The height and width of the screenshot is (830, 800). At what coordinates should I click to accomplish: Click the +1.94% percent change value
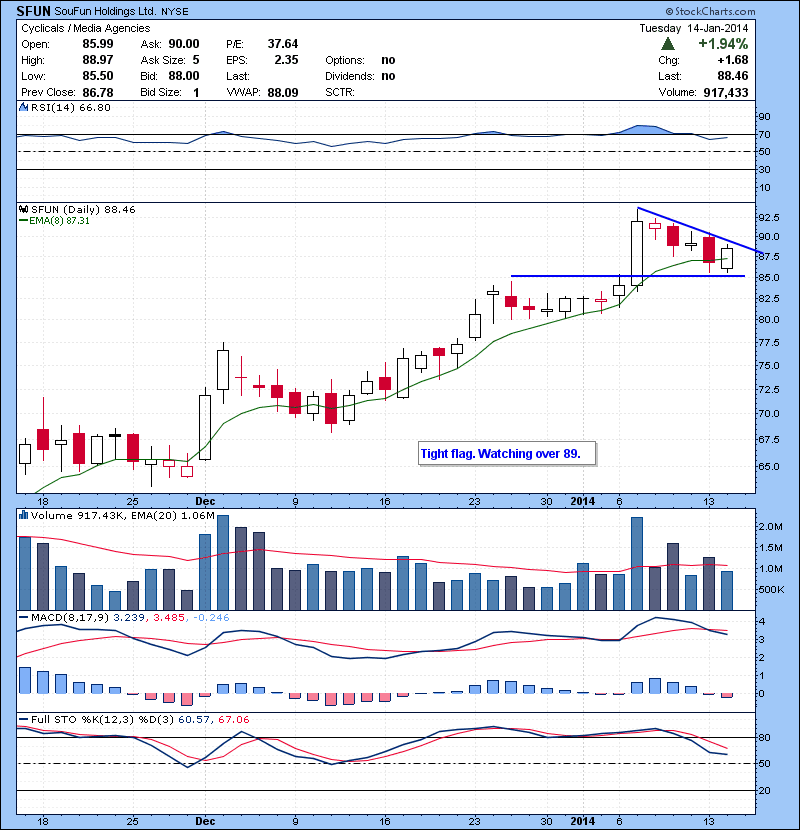point(723,44)
